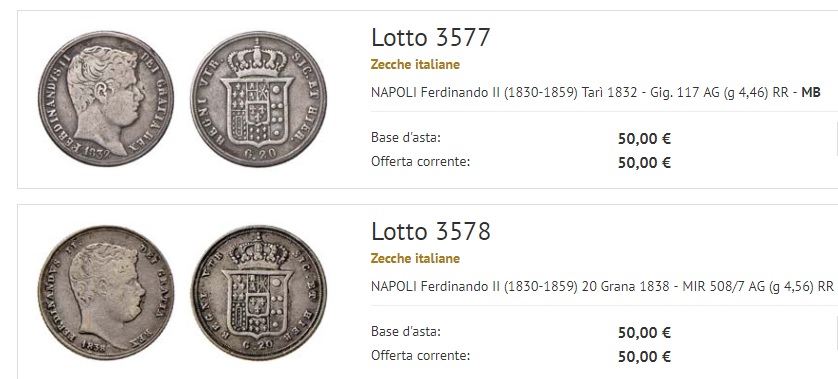838x379 pixels.
Task: Click the MB grade label of Lotto 3577
Action: [811, 92]
